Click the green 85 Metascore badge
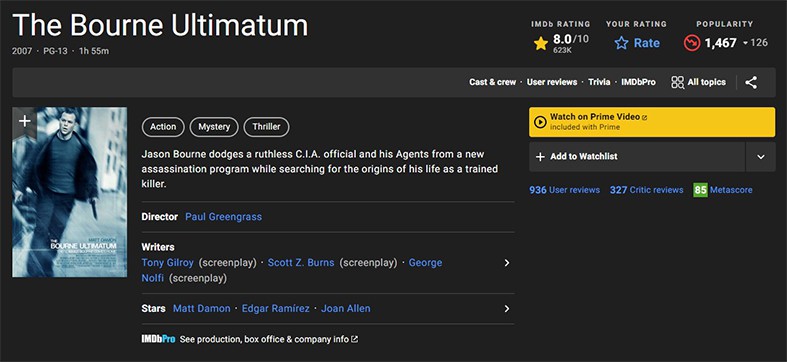The height and width of the screenshot is (362, 787). (x=700, y=190)
